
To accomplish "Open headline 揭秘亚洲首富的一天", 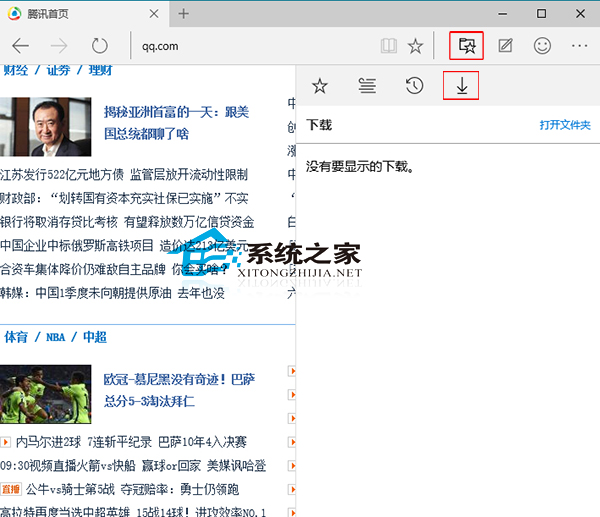I will [176, 123].
